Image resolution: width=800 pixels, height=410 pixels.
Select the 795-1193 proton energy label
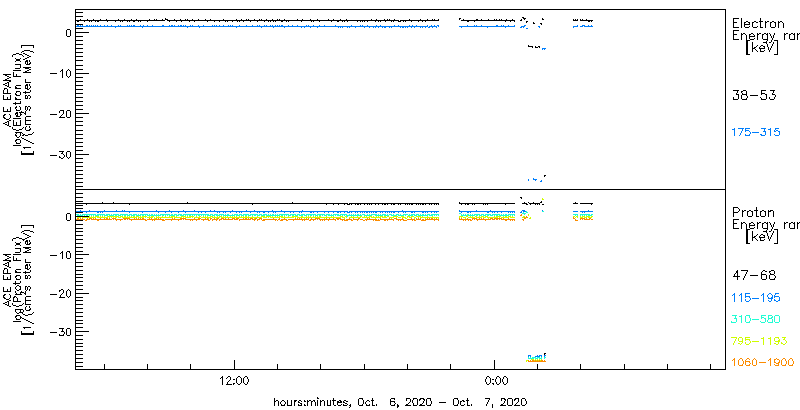click(759, 341)
